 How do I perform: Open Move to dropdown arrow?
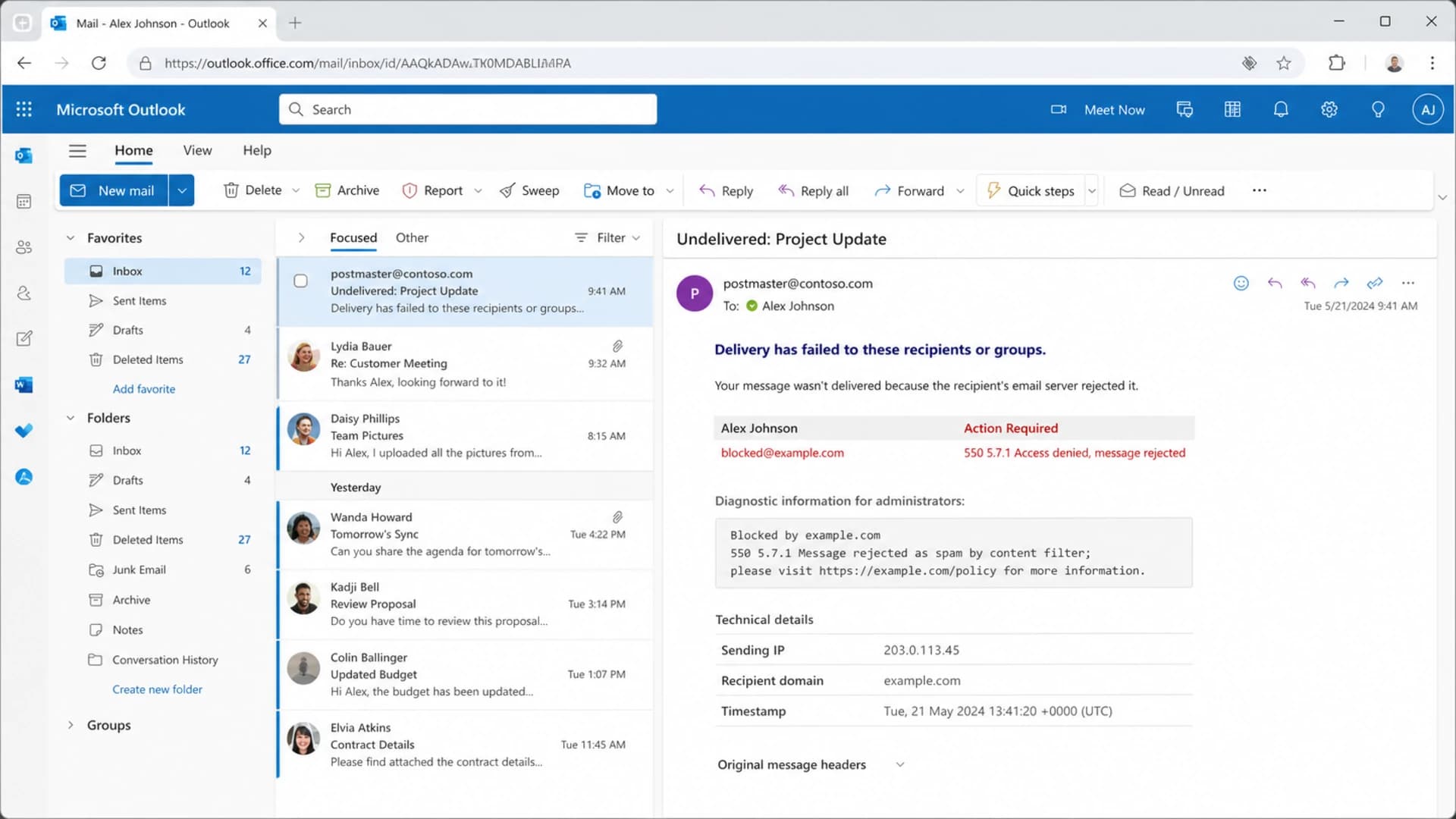[x=670, y=190]
